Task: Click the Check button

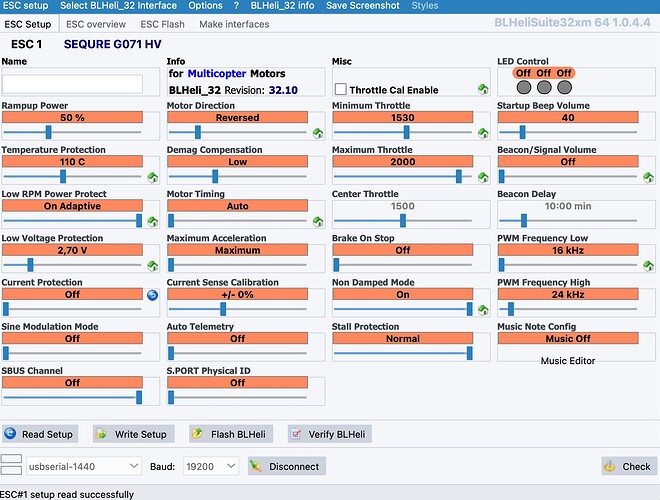Action: pos(628,466)
